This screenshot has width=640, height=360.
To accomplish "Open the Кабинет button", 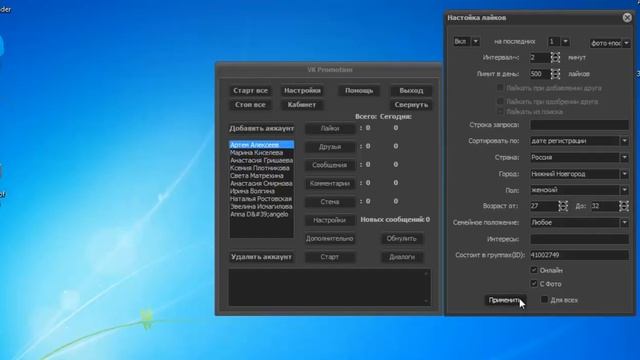I will [302, 105].
